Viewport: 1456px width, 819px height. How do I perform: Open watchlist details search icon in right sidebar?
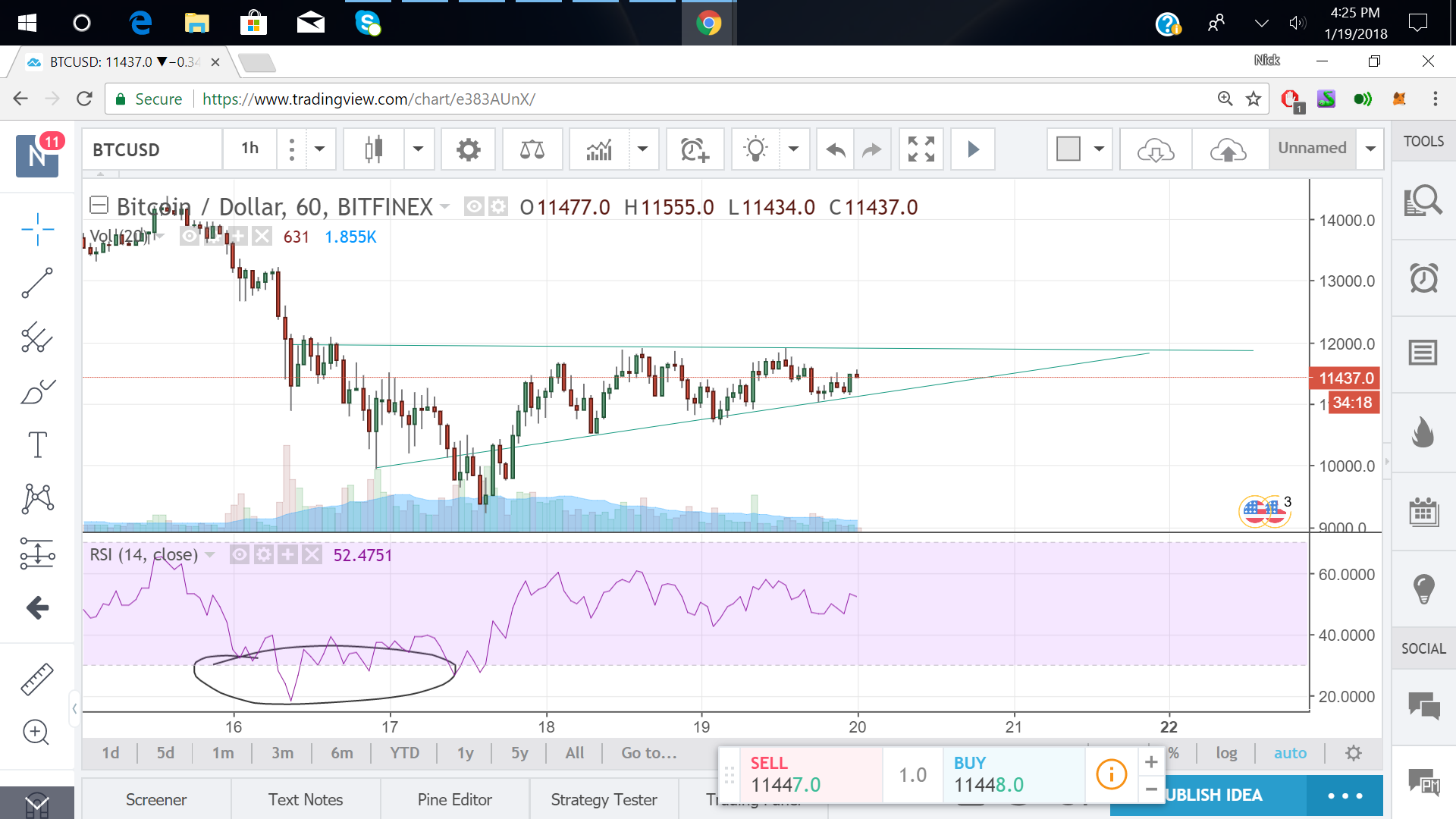1423,202
